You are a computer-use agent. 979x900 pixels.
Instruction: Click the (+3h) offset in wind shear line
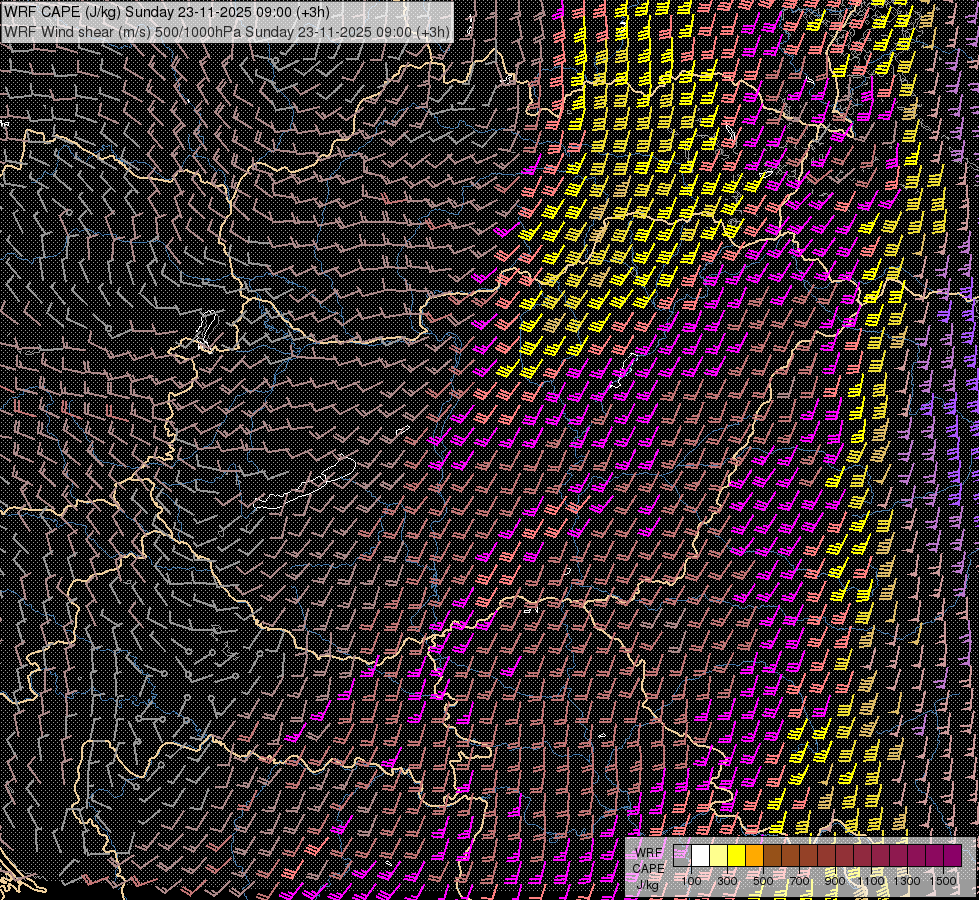tap(433, 31)
